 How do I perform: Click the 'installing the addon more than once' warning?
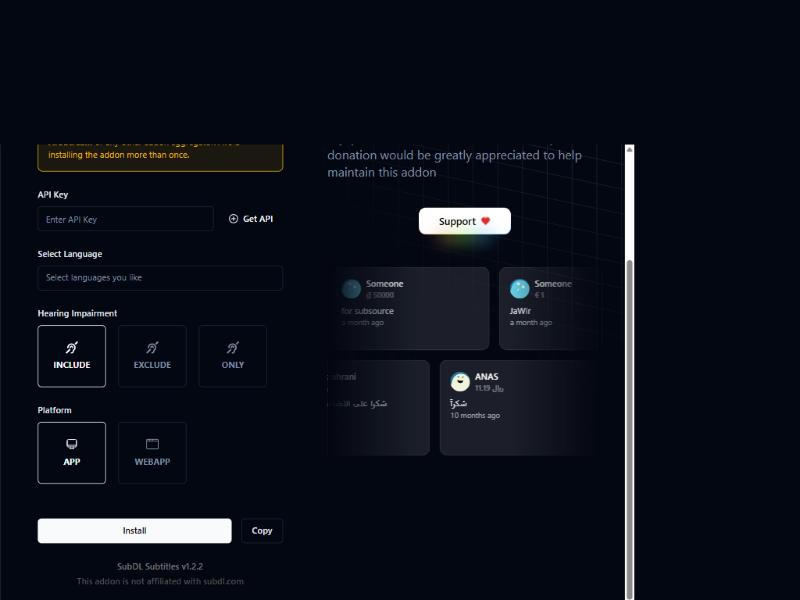tap(119, 155)
